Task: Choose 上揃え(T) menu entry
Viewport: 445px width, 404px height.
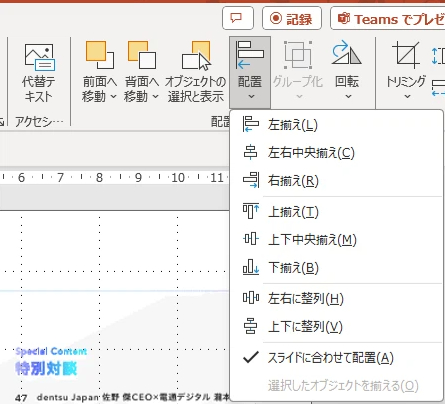Action: pos(337,212)
